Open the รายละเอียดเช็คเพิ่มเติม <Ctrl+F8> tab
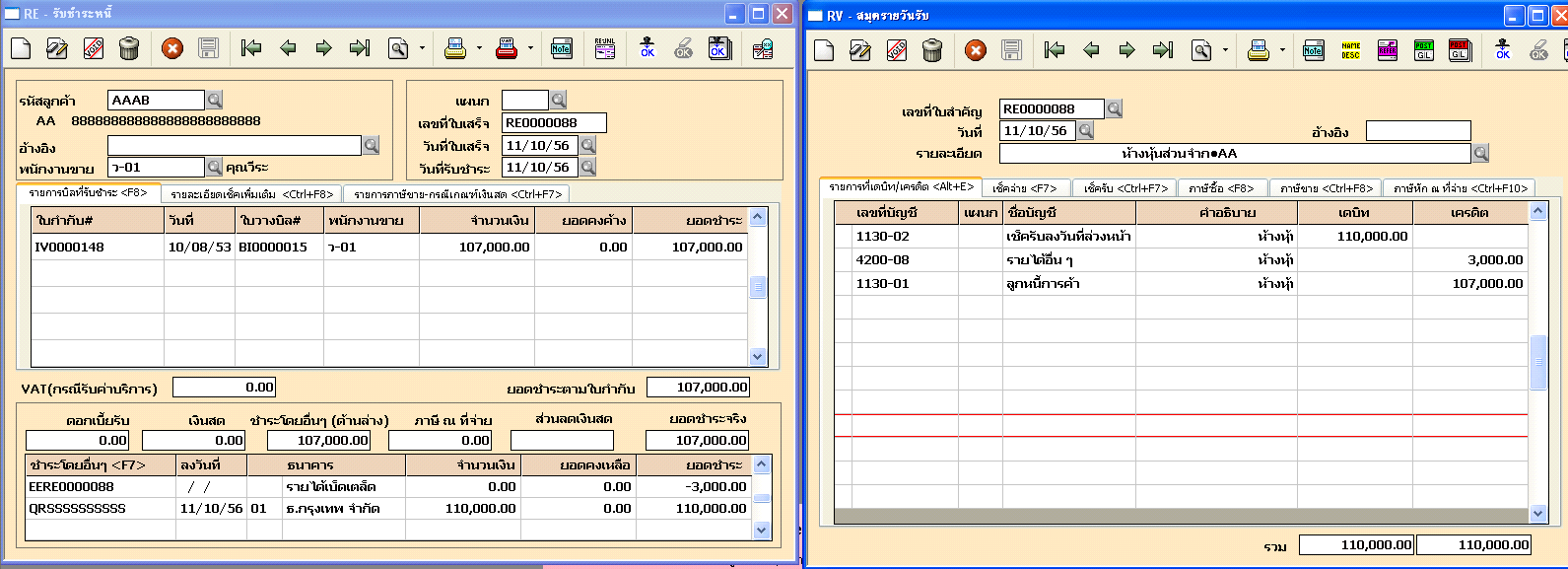This screenshot has width=1568, height=569. [252, 194]
